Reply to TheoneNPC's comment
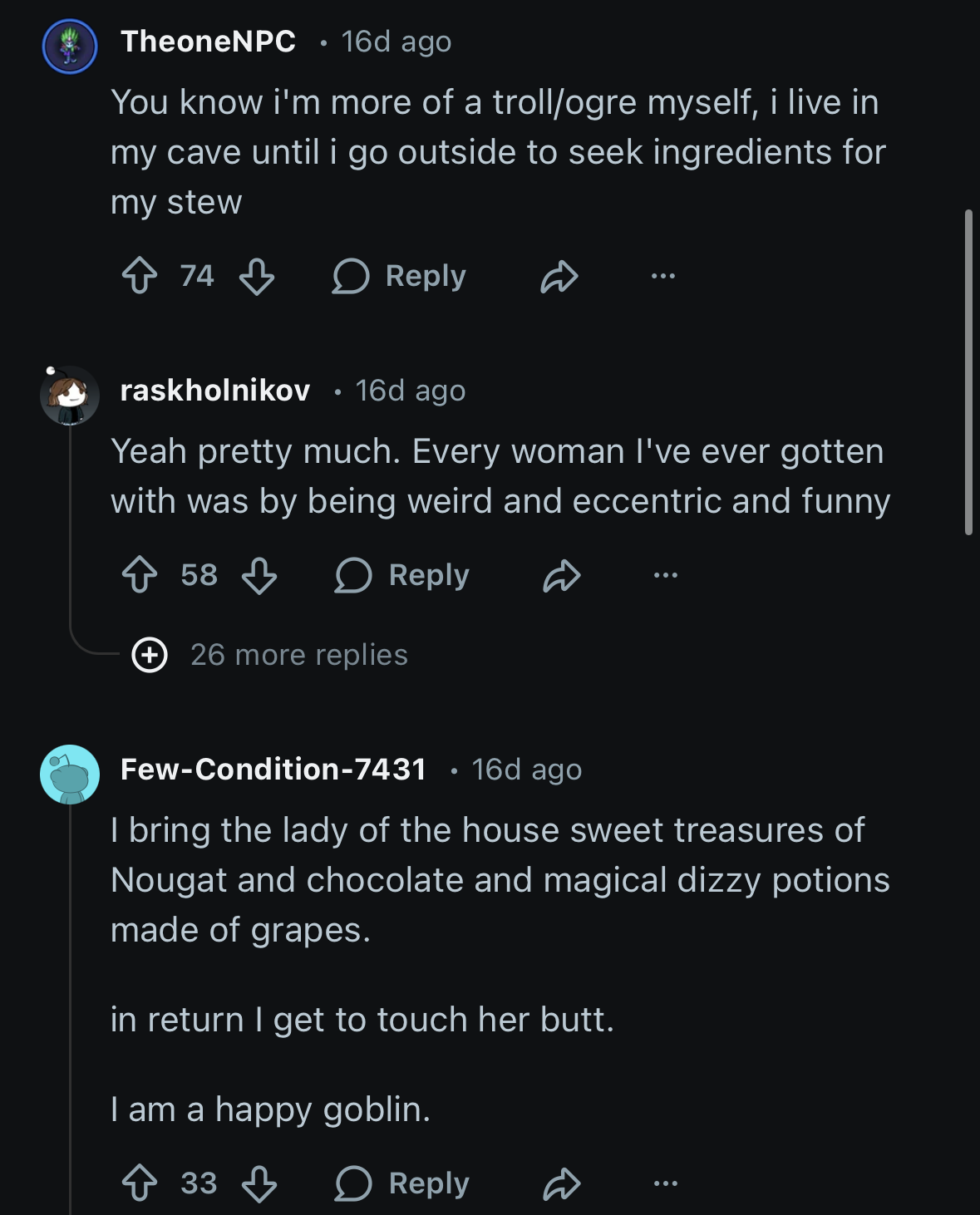Screen dimensions: 980x1215 click(400, 276)
